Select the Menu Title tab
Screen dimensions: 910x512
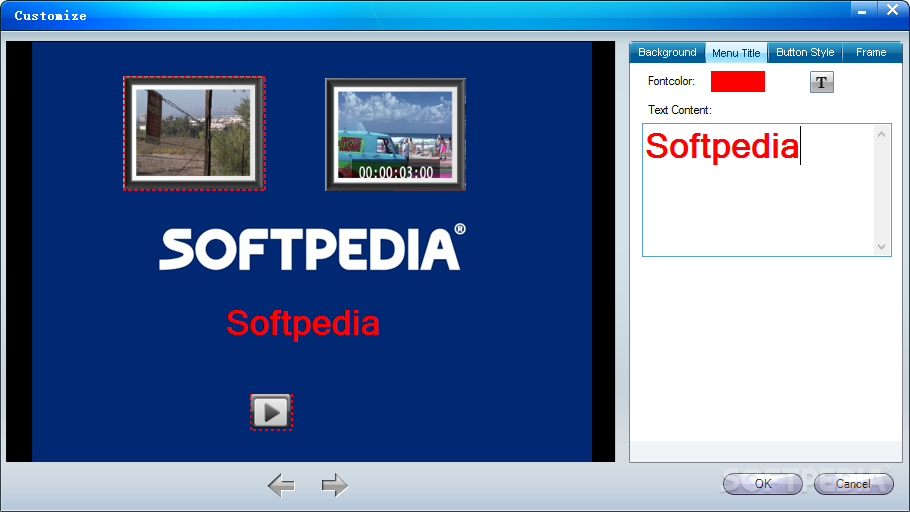point(736,53)
